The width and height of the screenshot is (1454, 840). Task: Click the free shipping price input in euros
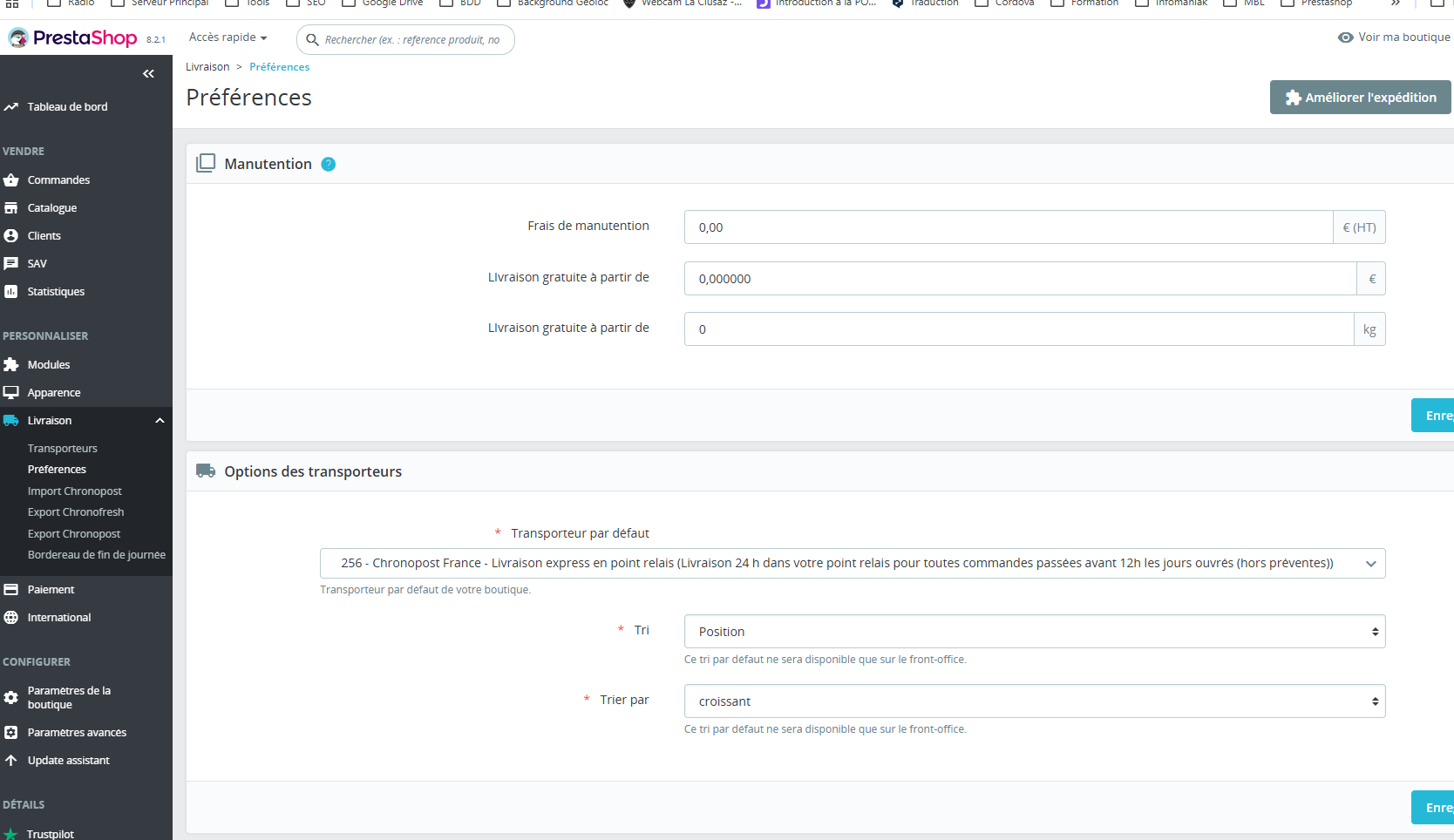[x=1021, y=279]
